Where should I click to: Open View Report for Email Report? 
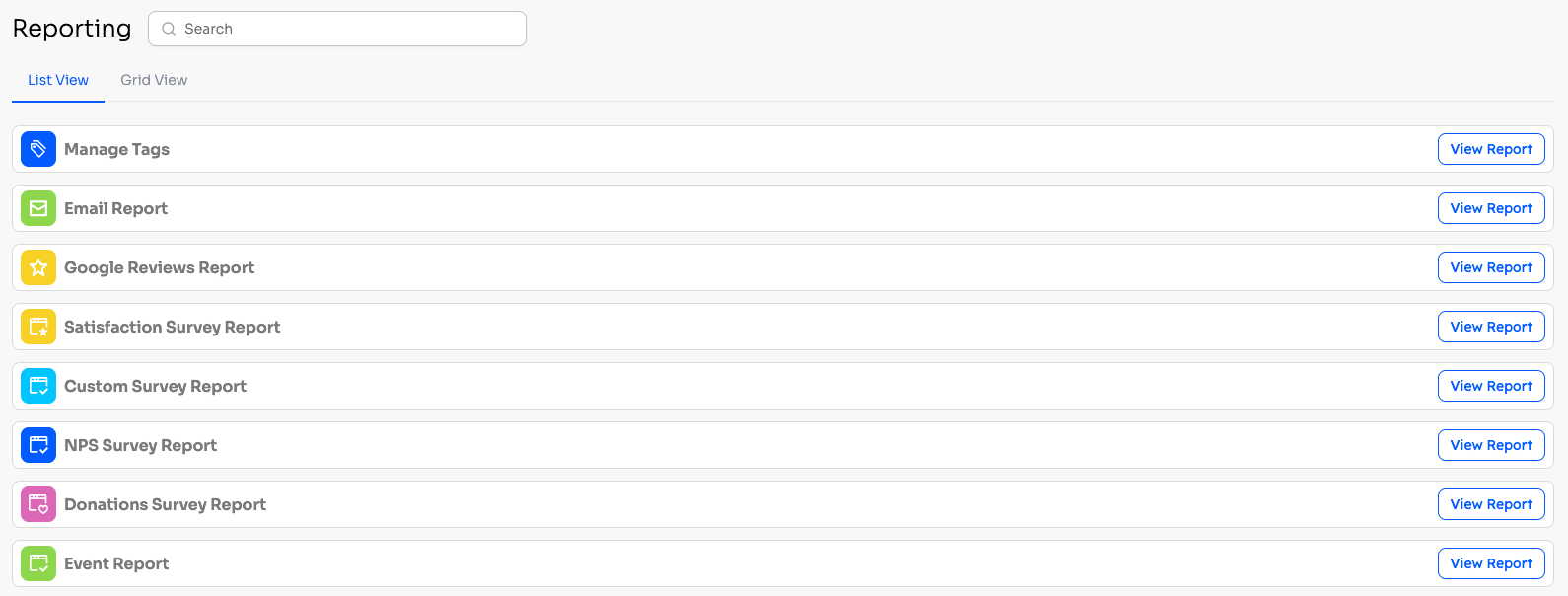1491,208
